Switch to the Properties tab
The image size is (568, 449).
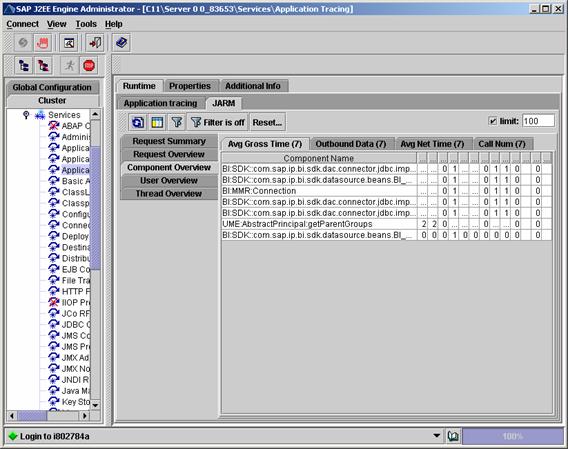(x=190, y=86)
